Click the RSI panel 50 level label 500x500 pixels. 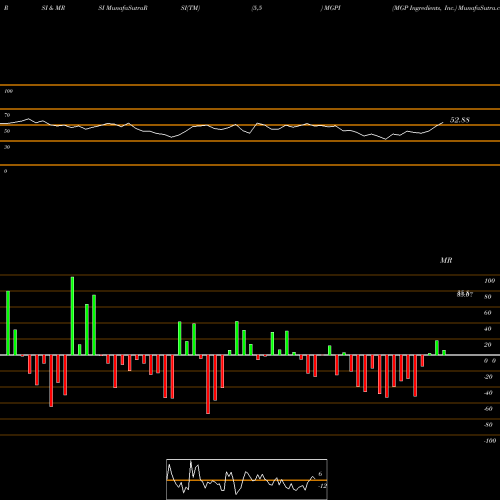(7, 131)
